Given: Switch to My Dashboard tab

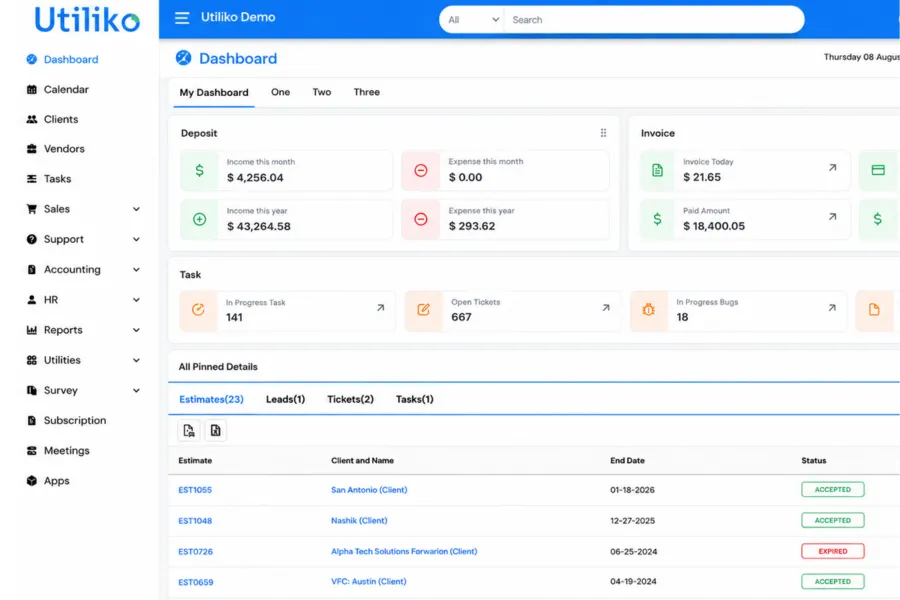Looking at the screenshot, I should (x=214, y=92).
